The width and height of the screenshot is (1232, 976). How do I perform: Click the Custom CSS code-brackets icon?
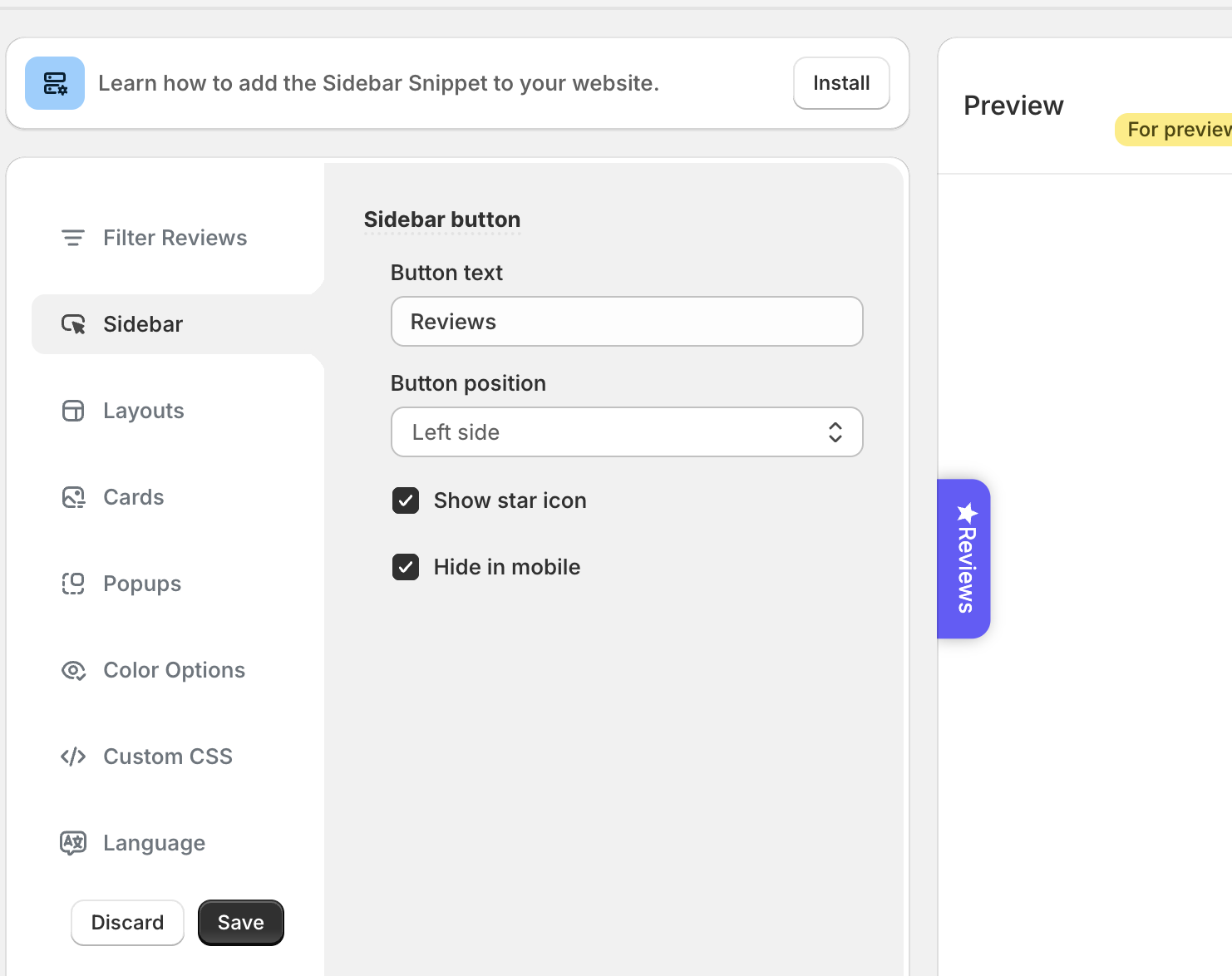tap(73, 757)
